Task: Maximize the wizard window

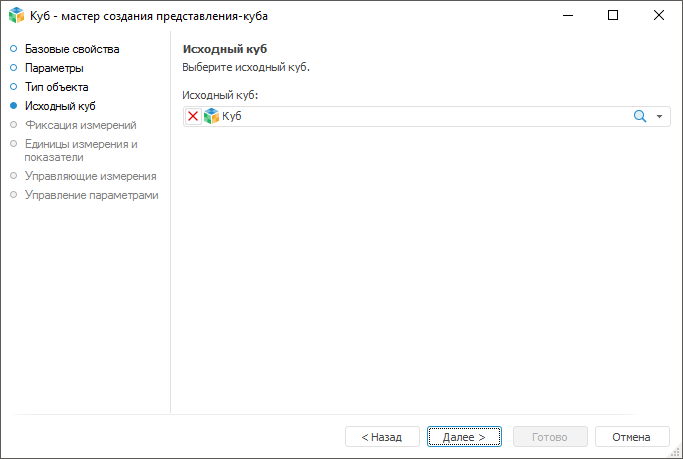Action: [x=613, y=16]
